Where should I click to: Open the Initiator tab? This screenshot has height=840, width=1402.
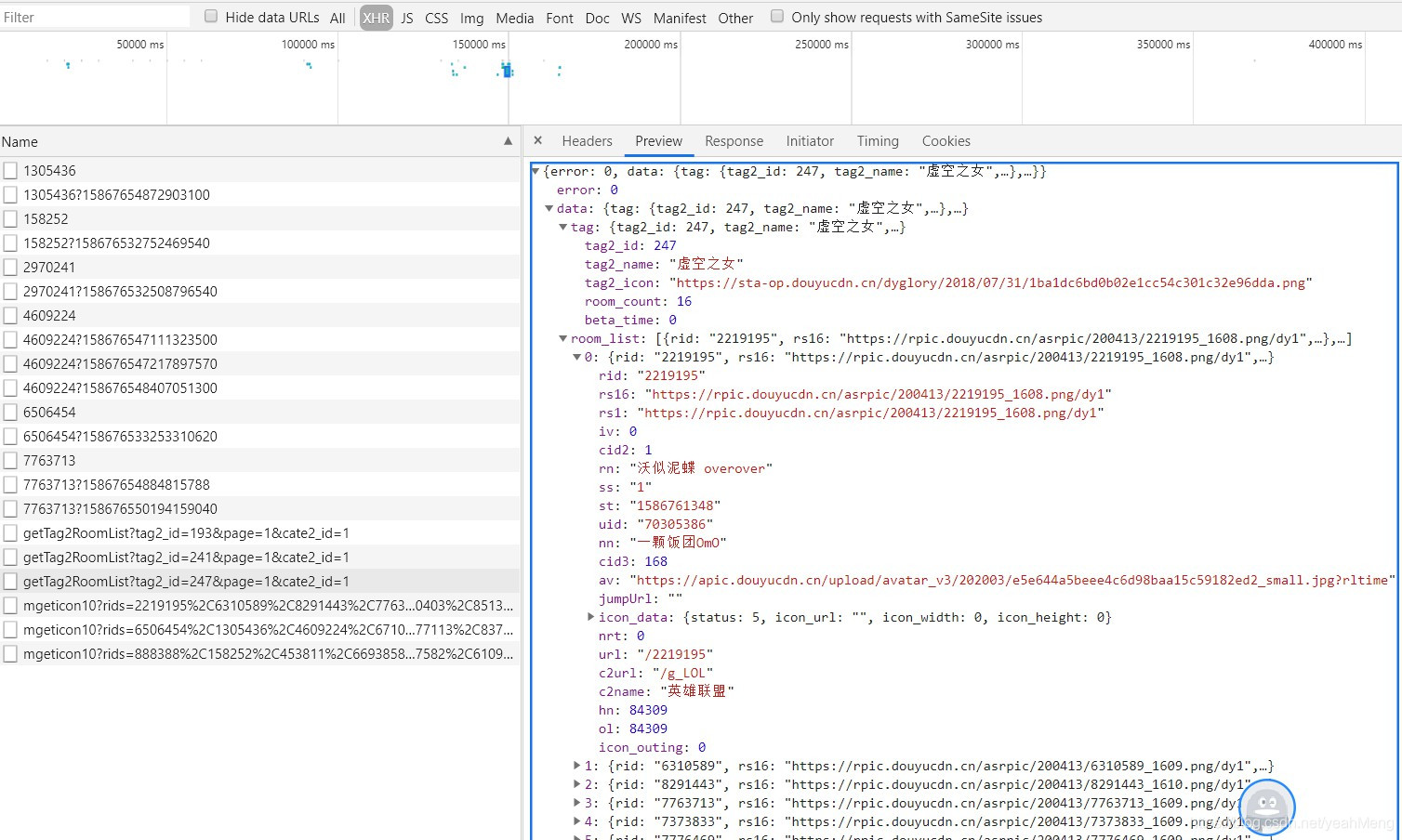tap(810, 141)
